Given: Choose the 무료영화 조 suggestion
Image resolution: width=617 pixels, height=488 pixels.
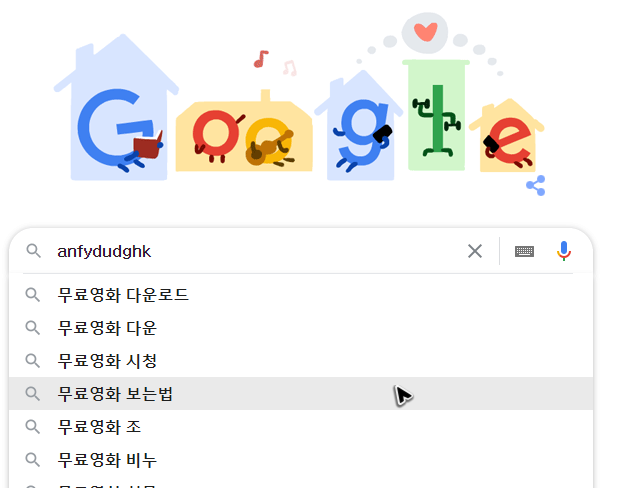Looking at the screenshot, I should pos(301,427).
